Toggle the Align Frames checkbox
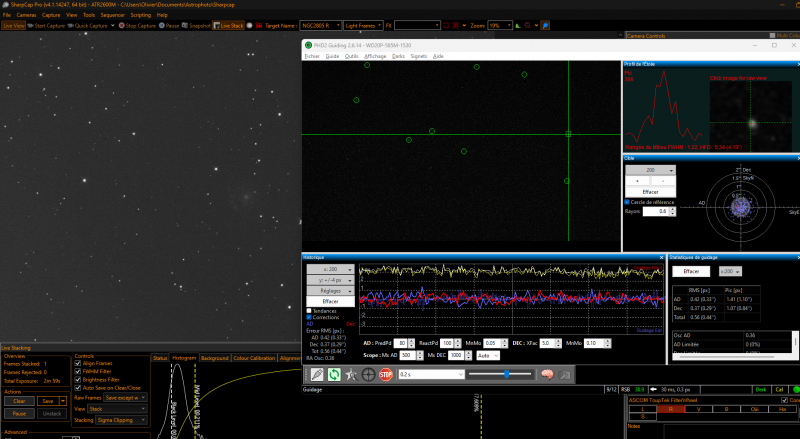 coord(78,363)
